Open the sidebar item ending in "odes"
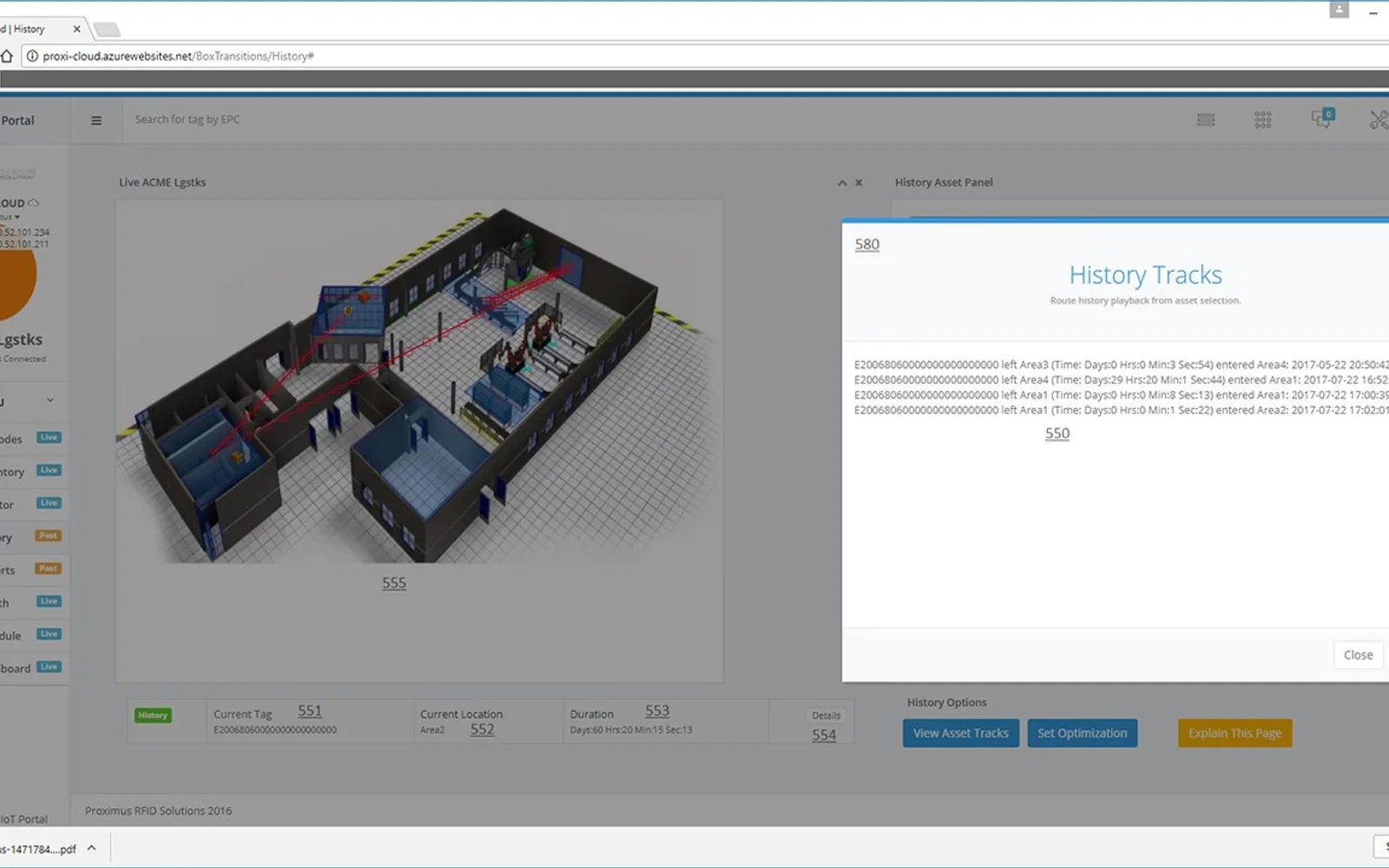 click(30, 438)
